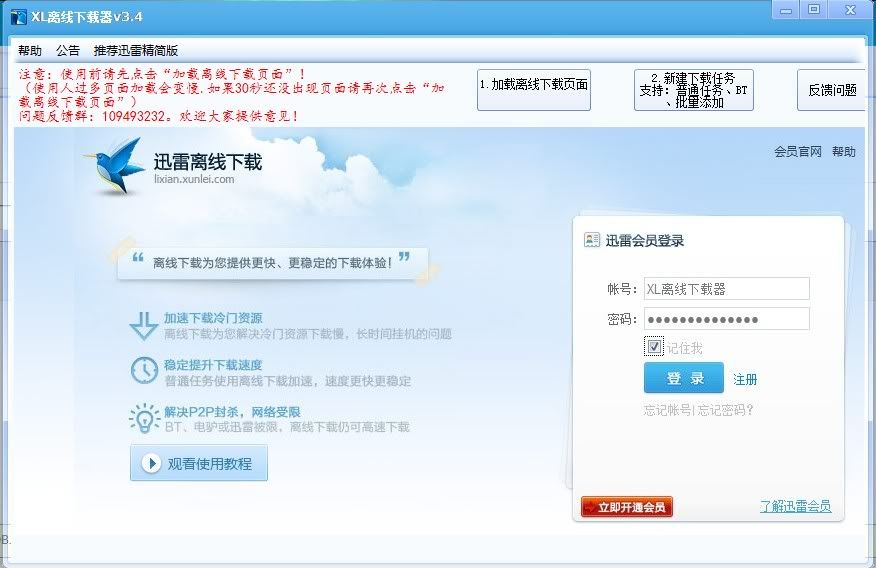Click the 问题反馈群 109493232 text
Image resolution: width=876 pixels, height=568 pixels.
[x=158, y=116]
